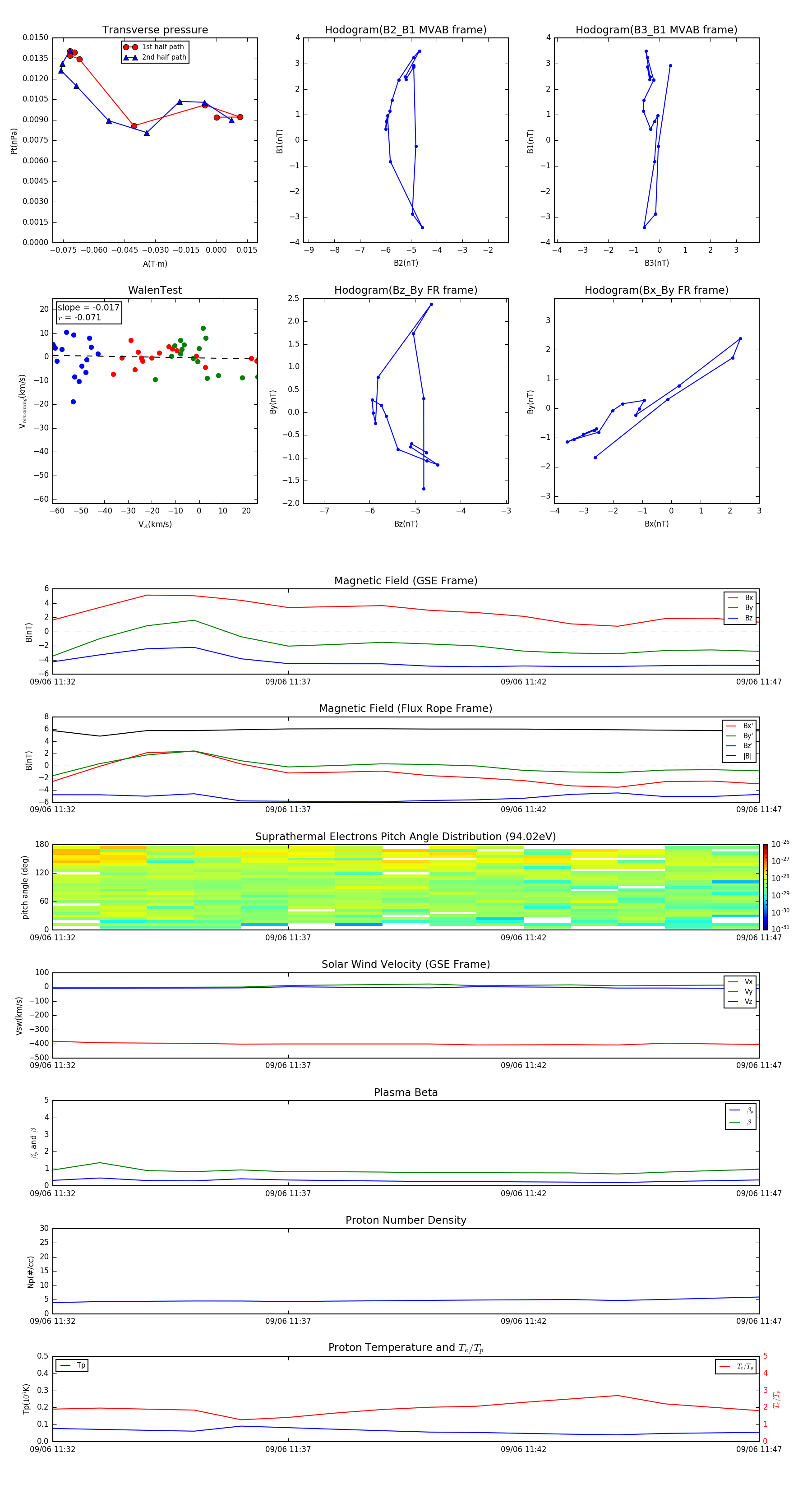Click the '2nd half path' legend entry
This screenshot has width=812, height=1489.
pyautogui.click(x=155, y=57)
